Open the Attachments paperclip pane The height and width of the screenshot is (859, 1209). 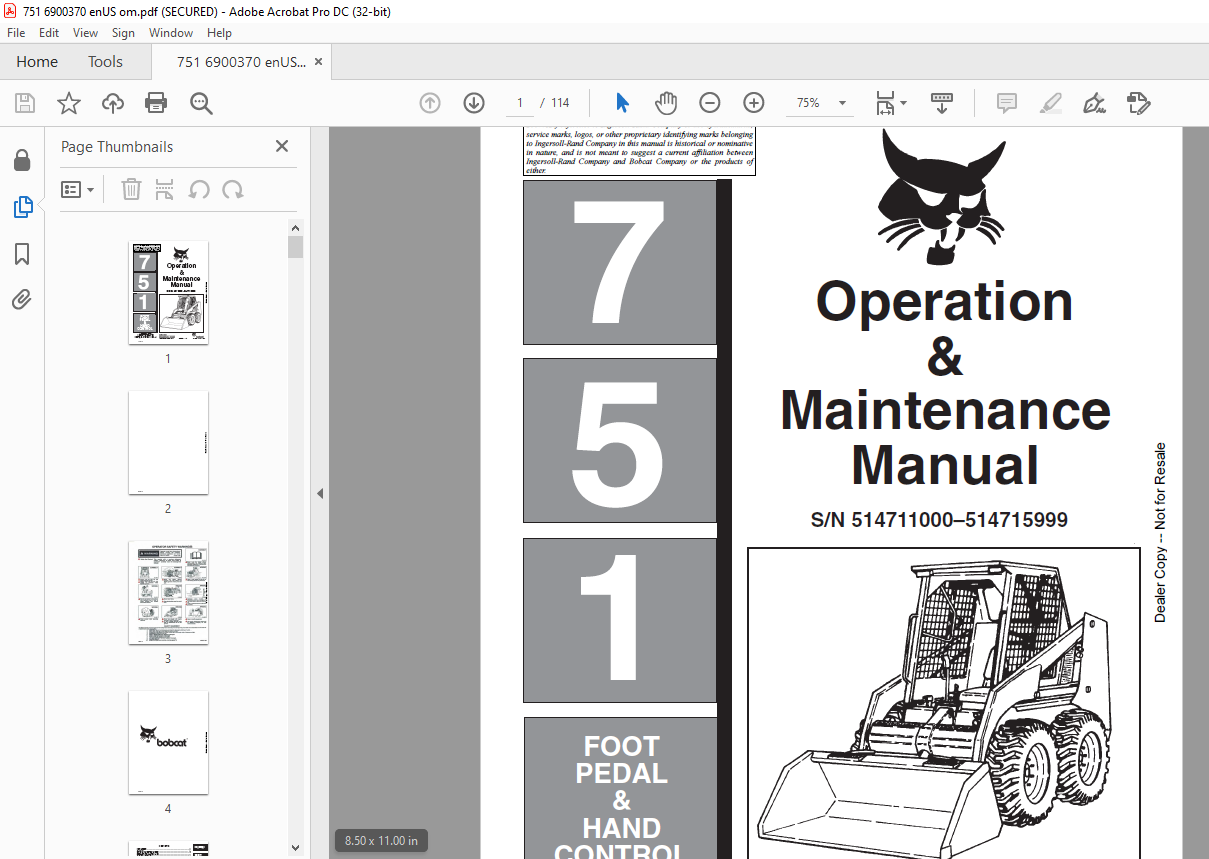22,300
